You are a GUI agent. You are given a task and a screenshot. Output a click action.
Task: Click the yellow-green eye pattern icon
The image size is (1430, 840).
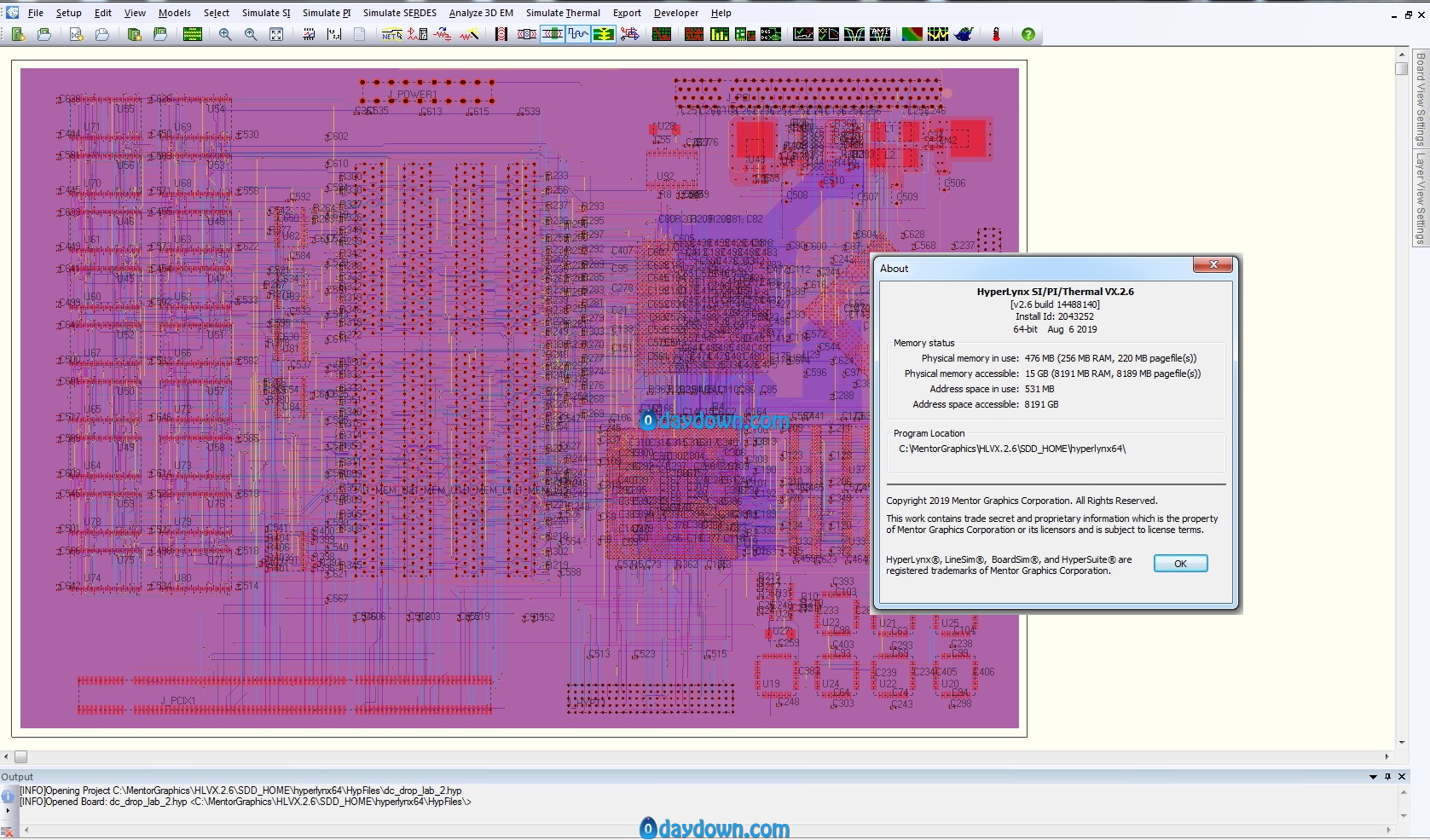[604, 34]
